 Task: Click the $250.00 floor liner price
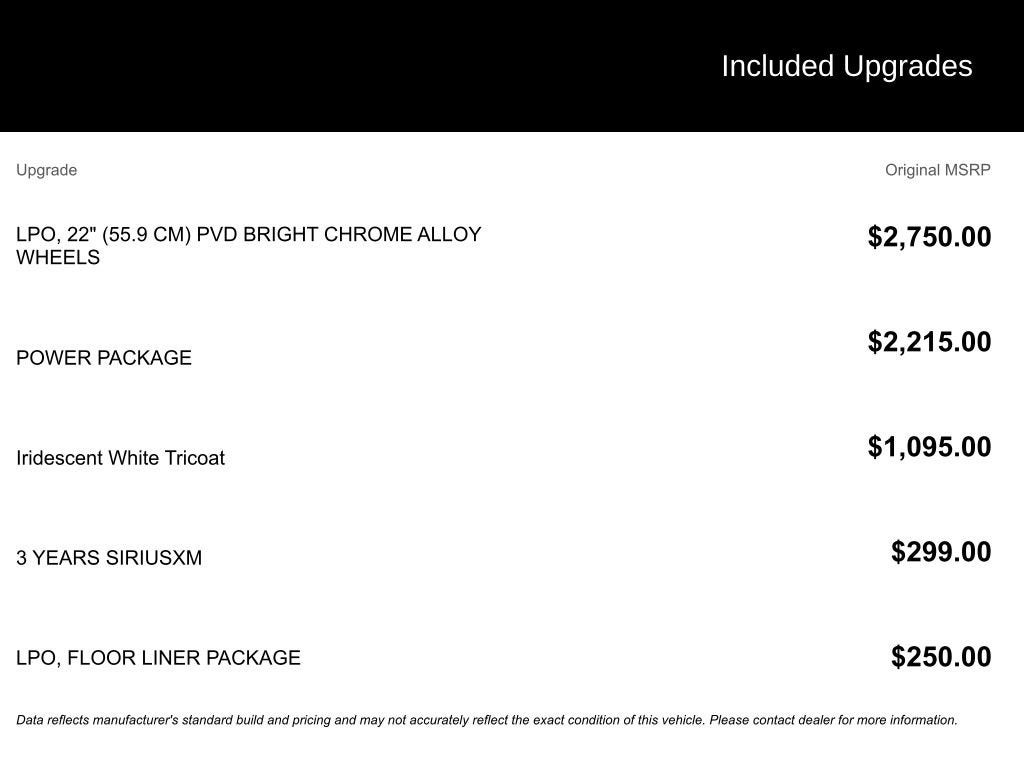point(941,657)
